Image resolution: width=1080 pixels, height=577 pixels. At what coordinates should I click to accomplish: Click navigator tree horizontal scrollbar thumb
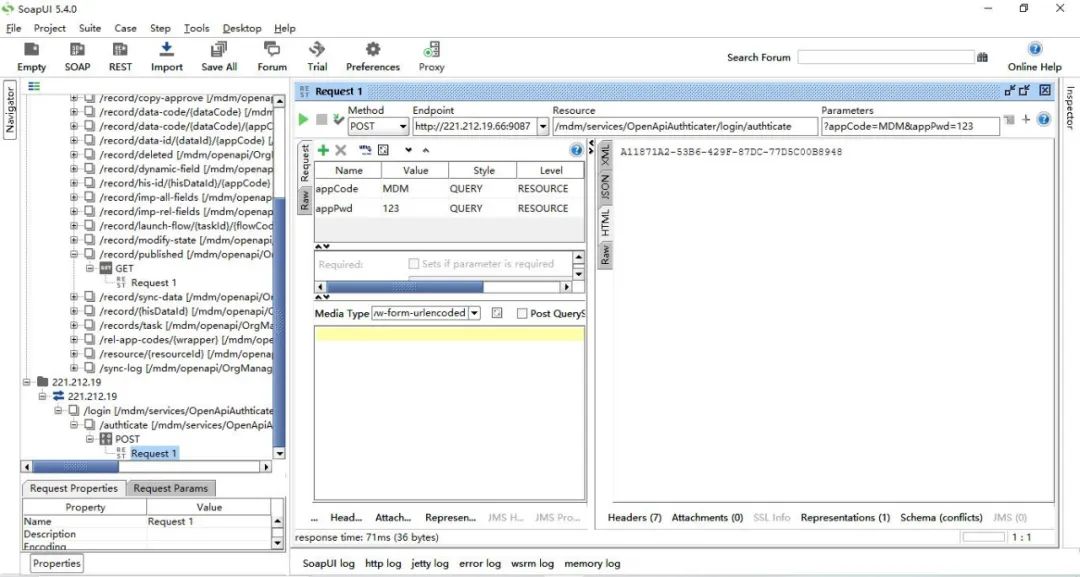point(76,467)
